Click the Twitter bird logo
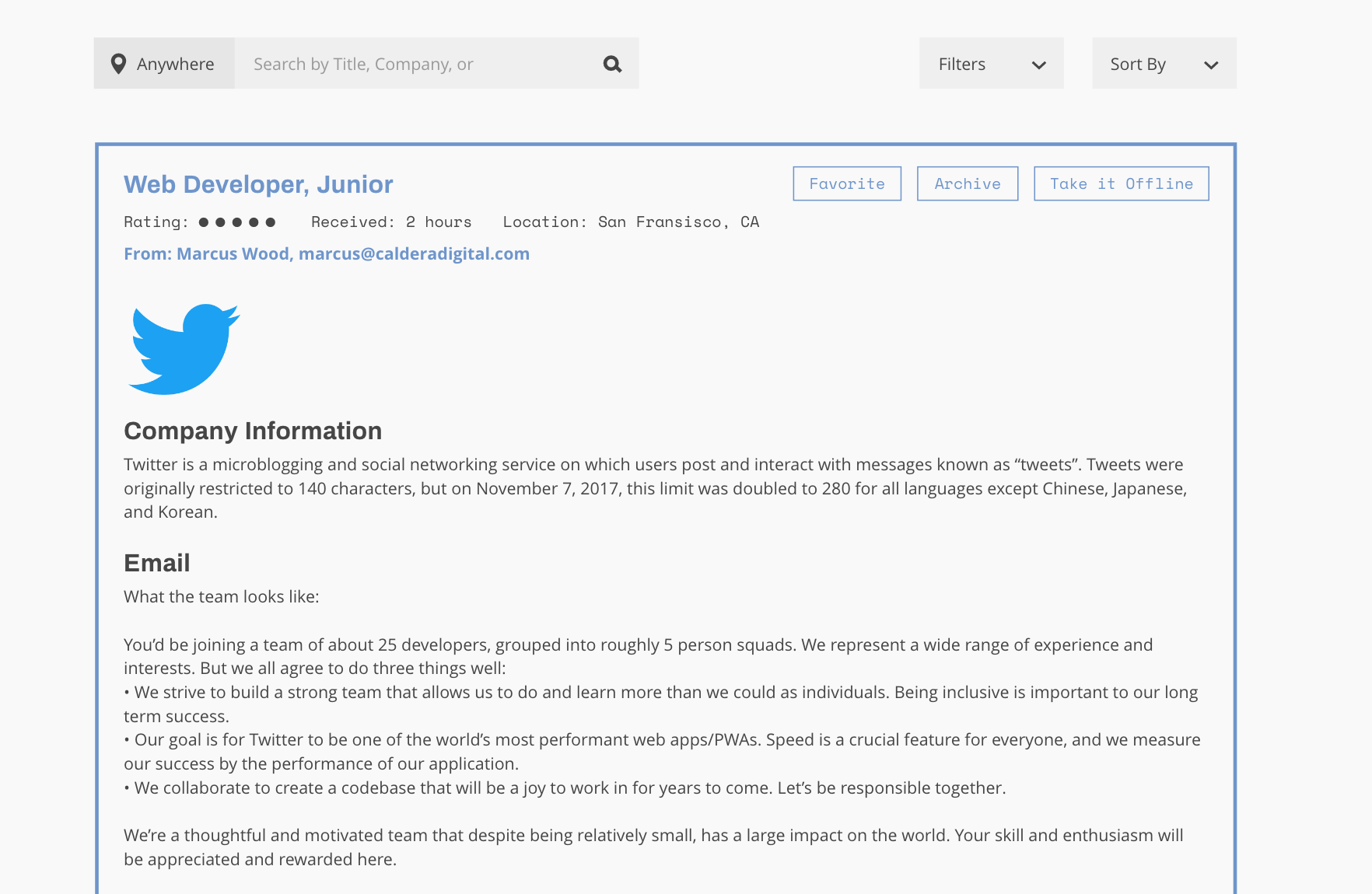 pos(184,349)
